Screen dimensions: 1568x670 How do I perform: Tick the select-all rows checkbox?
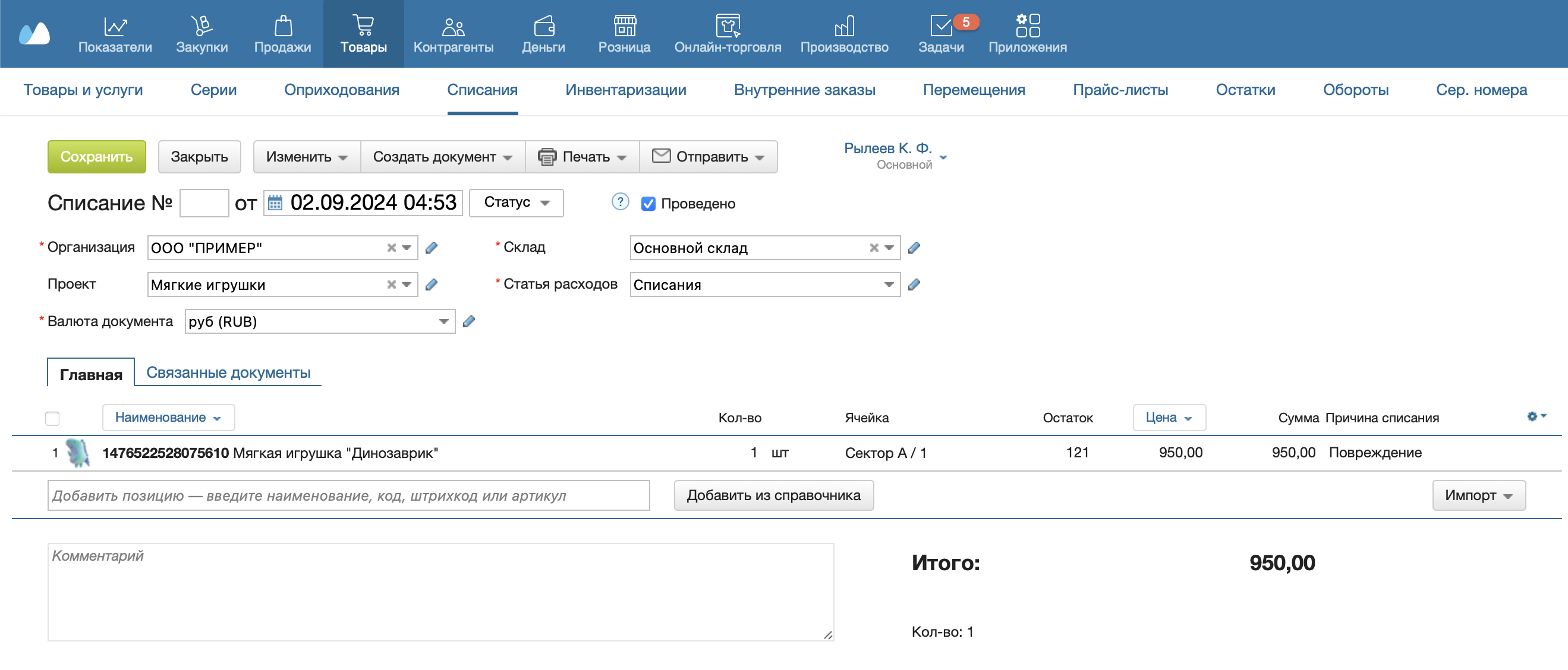pos(52,418)
